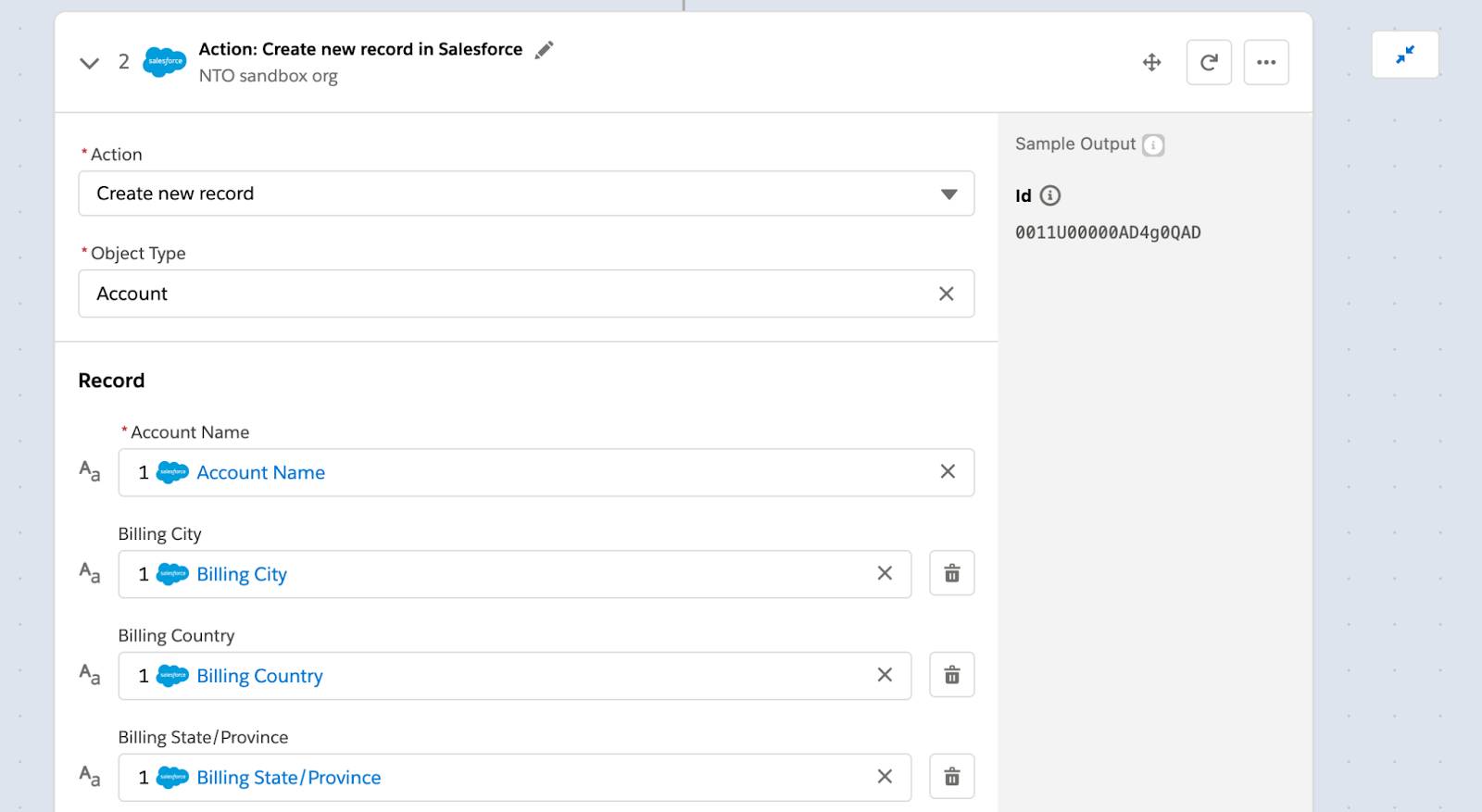Screen dimensions: 1482x812
Task: Toggle text type icon beside Billing Country
Action: point(90,674)
